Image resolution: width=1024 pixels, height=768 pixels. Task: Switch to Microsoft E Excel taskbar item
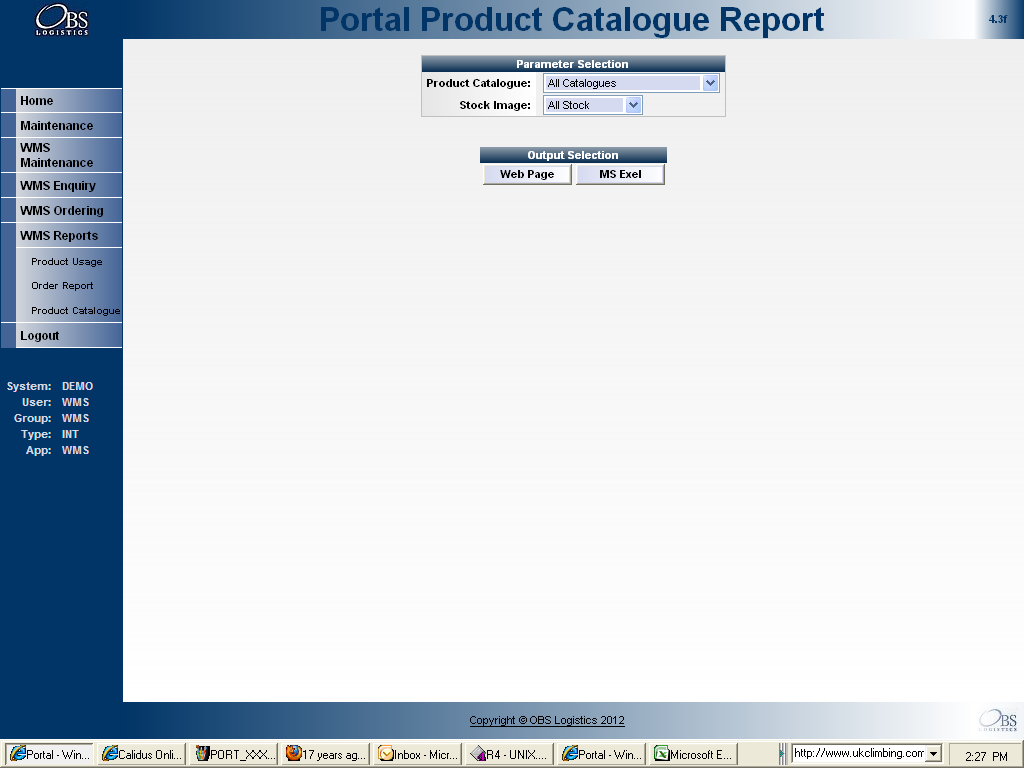694,754
